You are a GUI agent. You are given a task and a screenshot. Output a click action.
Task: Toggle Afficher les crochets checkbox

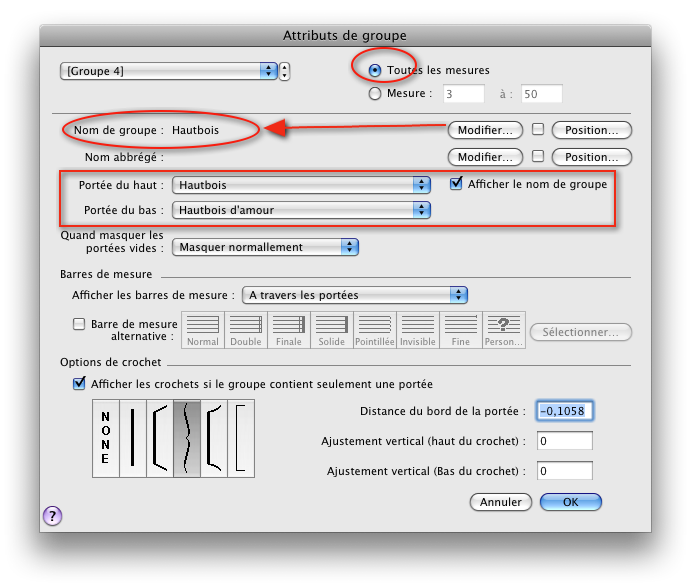[79, 384]
